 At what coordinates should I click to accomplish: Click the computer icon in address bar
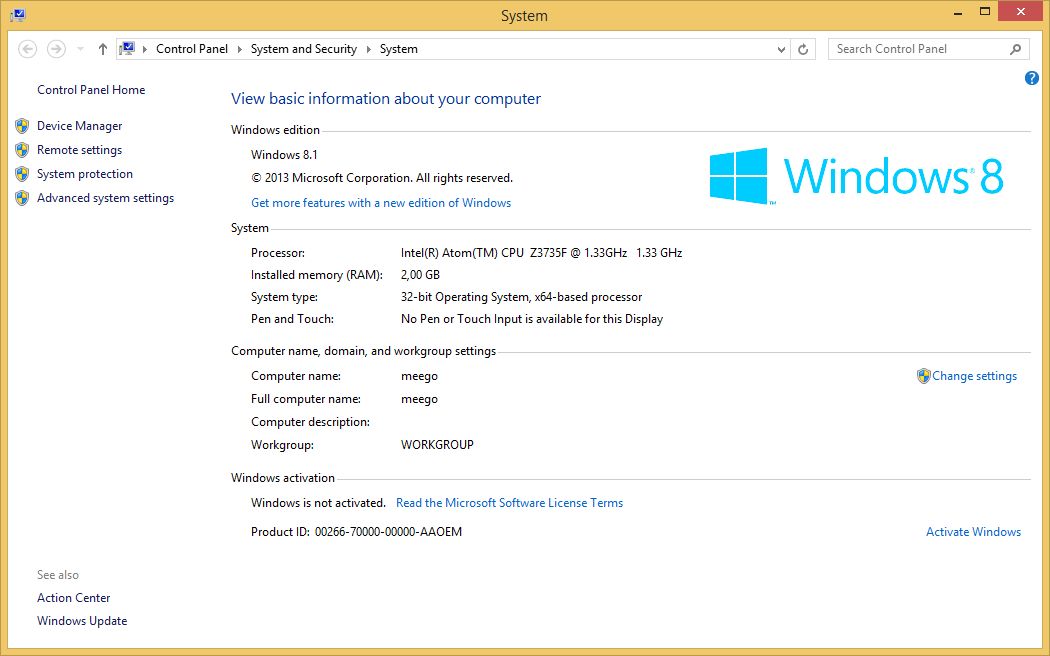point(127,49)
